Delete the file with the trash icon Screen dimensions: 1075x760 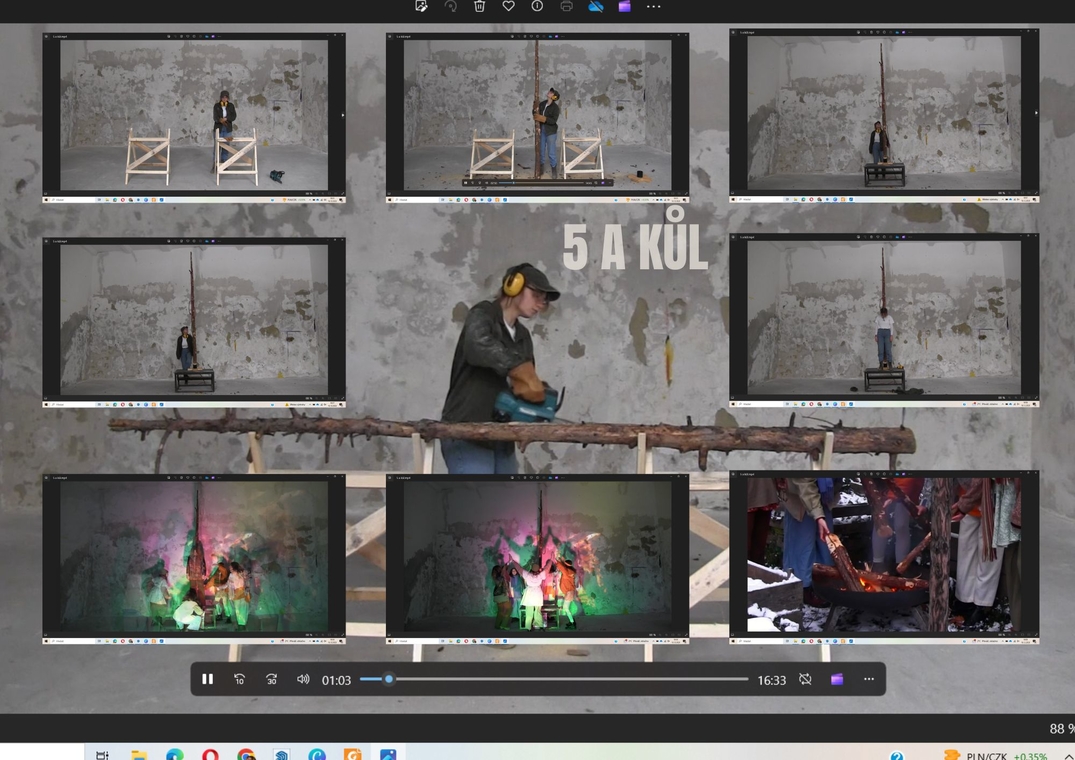479,6
